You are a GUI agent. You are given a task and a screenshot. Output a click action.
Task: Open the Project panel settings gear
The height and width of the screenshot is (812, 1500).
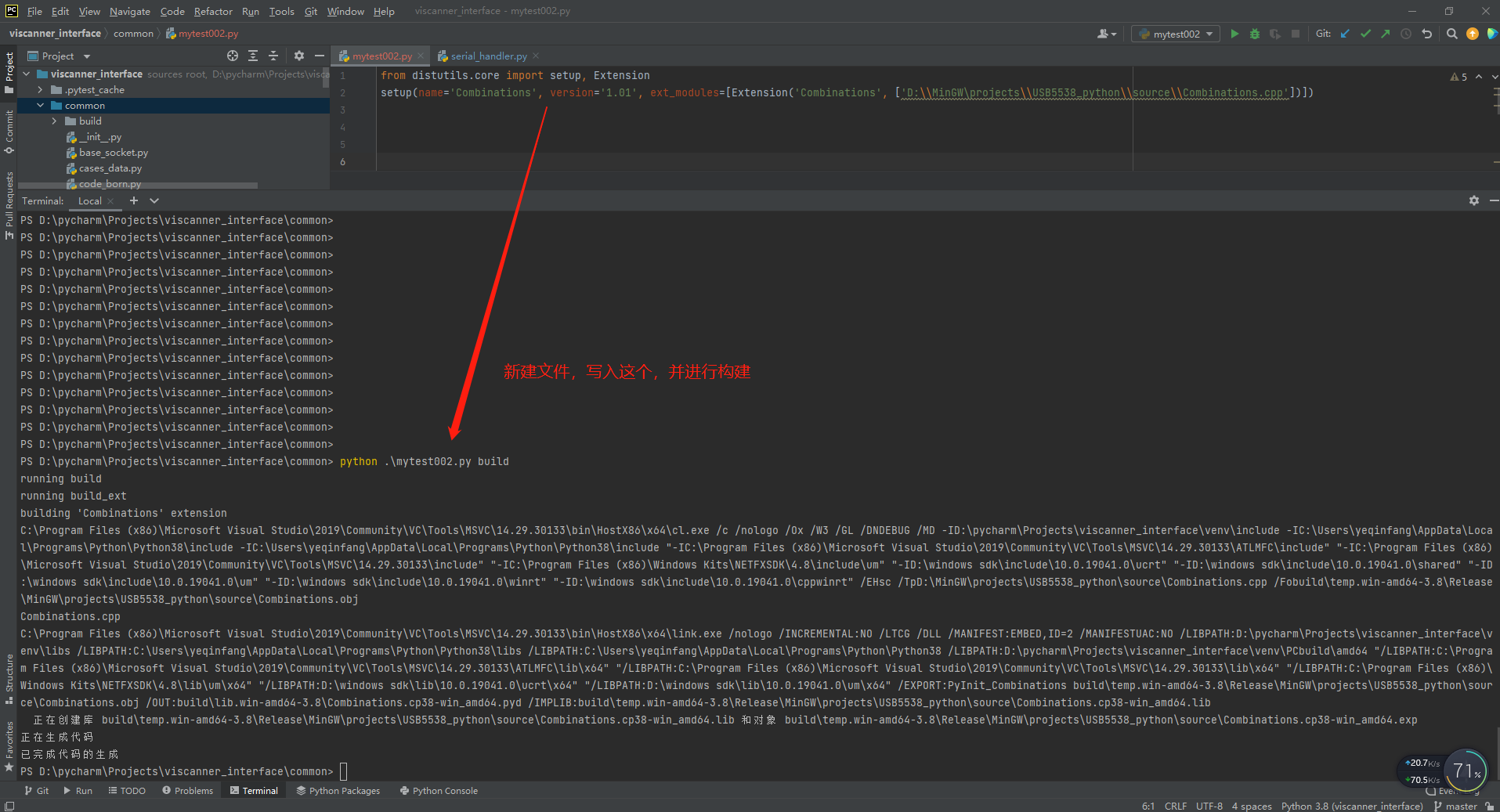(x=298, y=56)
